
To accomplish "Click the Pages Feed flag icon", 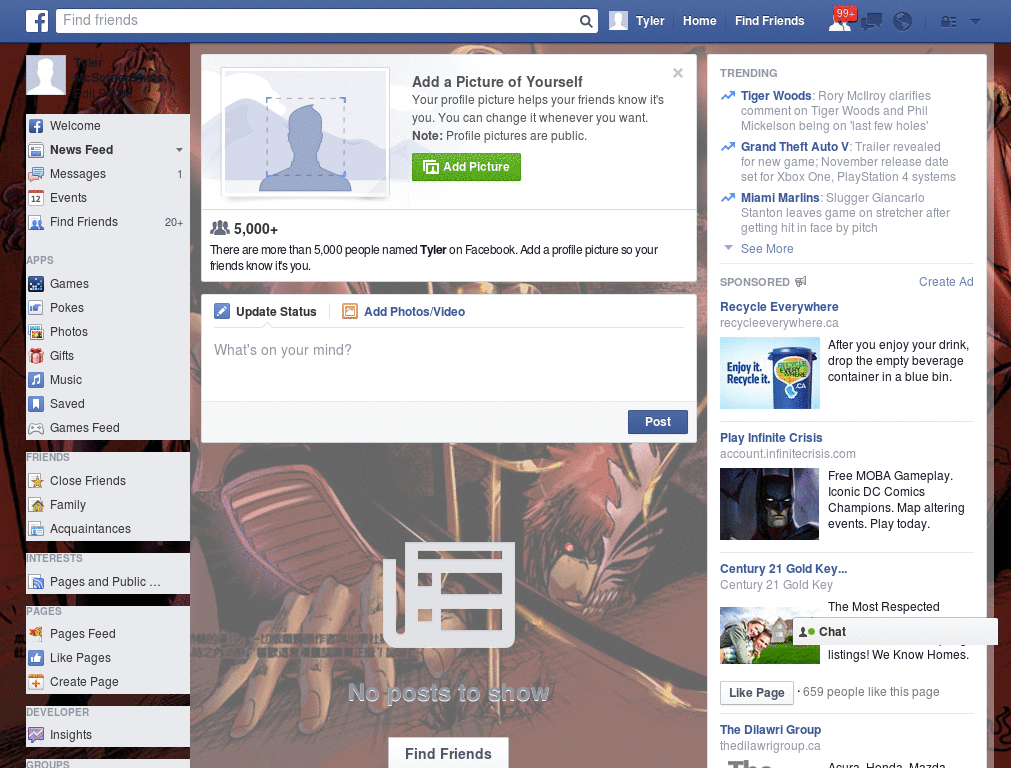I will coord(36,633).
